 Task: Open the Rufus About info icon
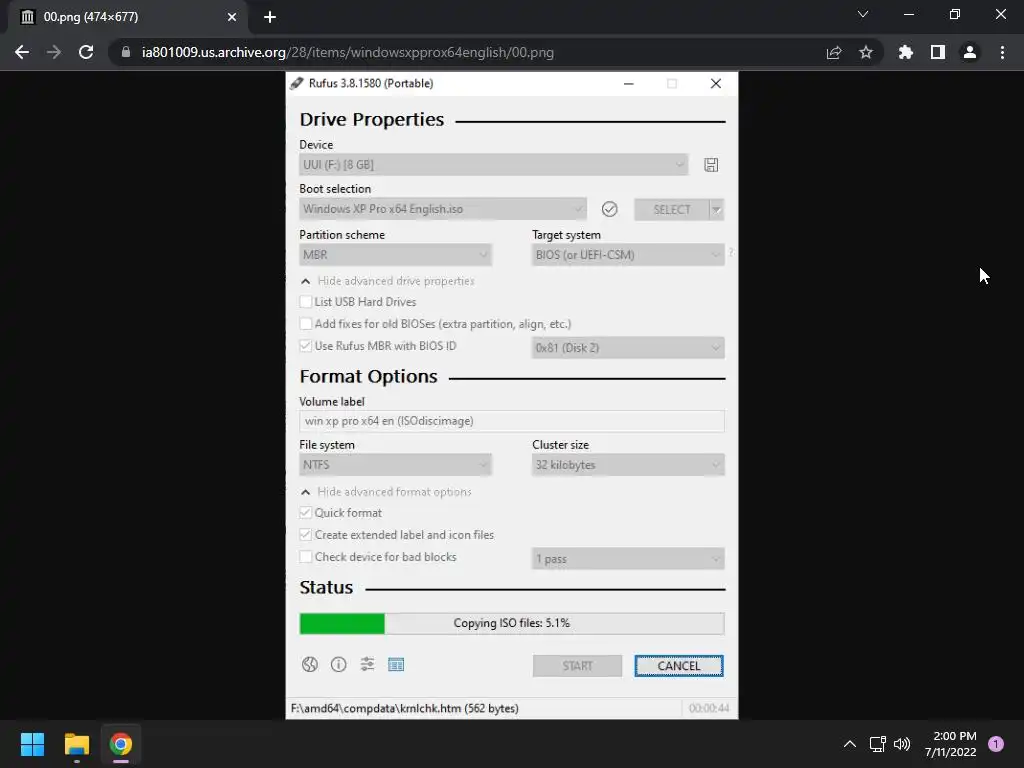pos(338,665)
